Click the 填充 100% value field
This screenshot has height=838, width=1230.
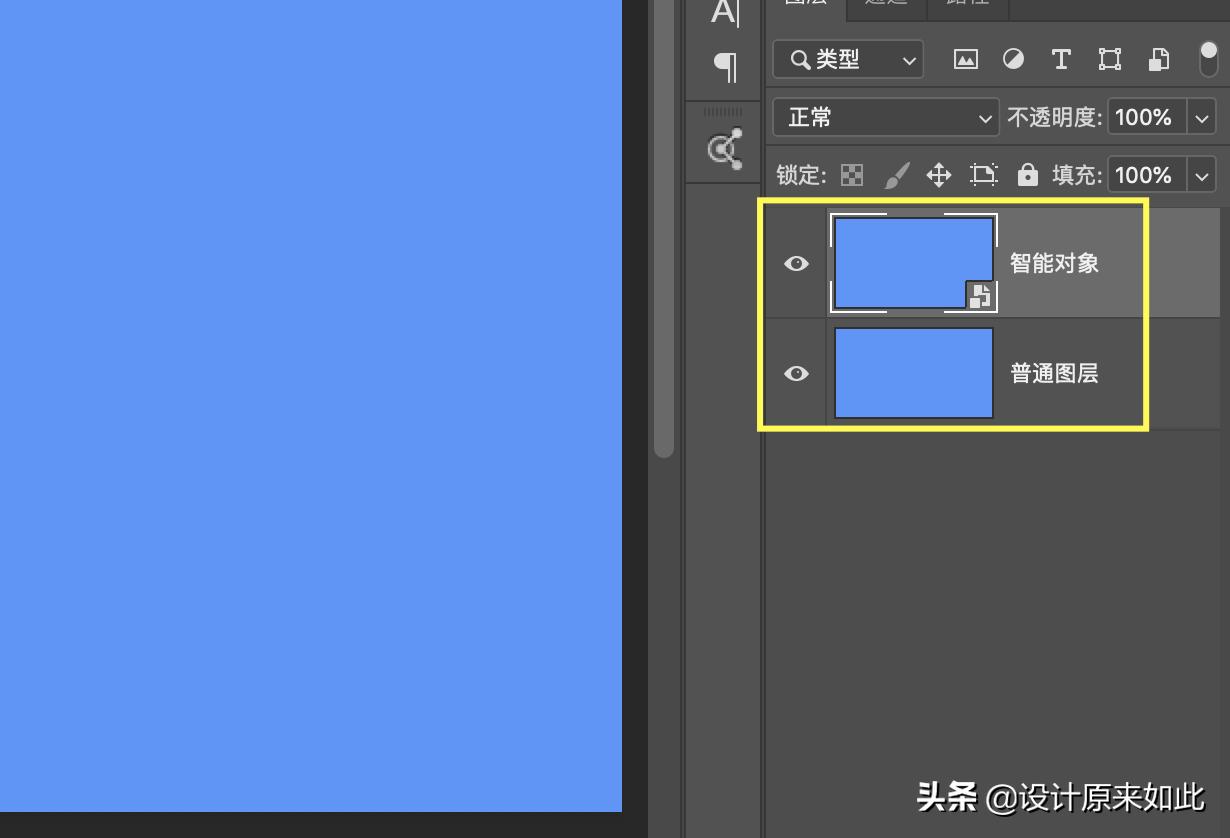[x=1146, y=176]
